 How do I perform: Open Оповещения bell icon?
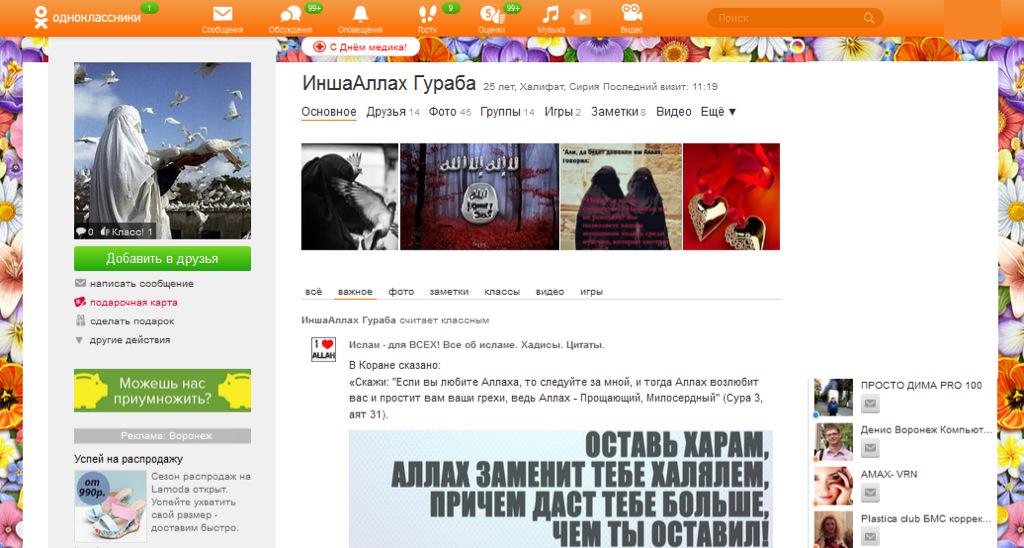[x=360, y=14]
